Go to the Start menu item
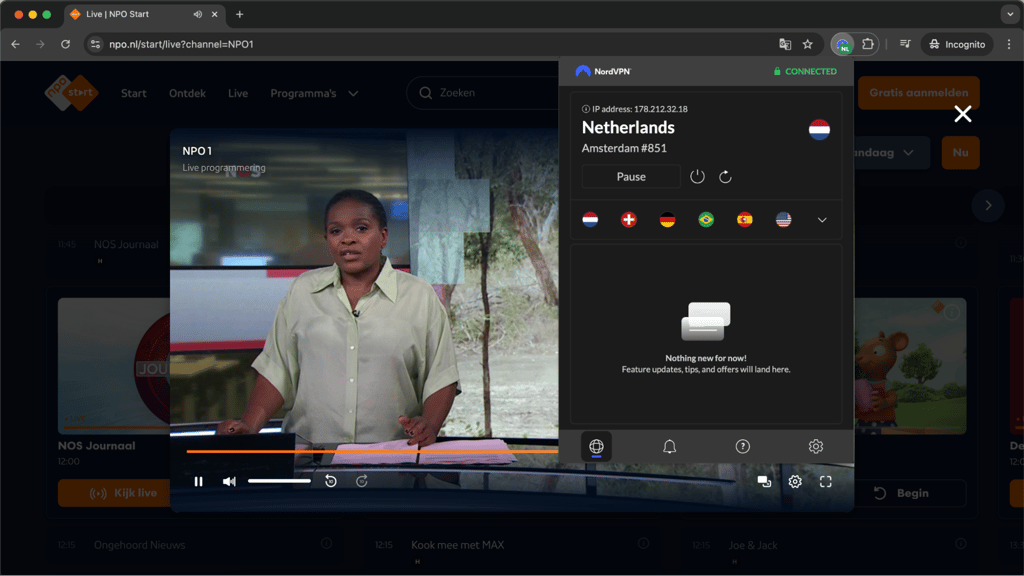This screenshot has width=1024, height=576. 133,93
